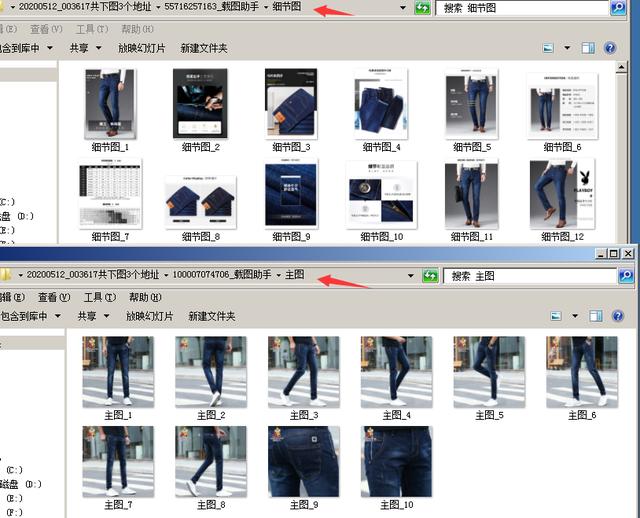Screen dimensions: 640x518
Task: Open help icon in top window
Action: 610,48
